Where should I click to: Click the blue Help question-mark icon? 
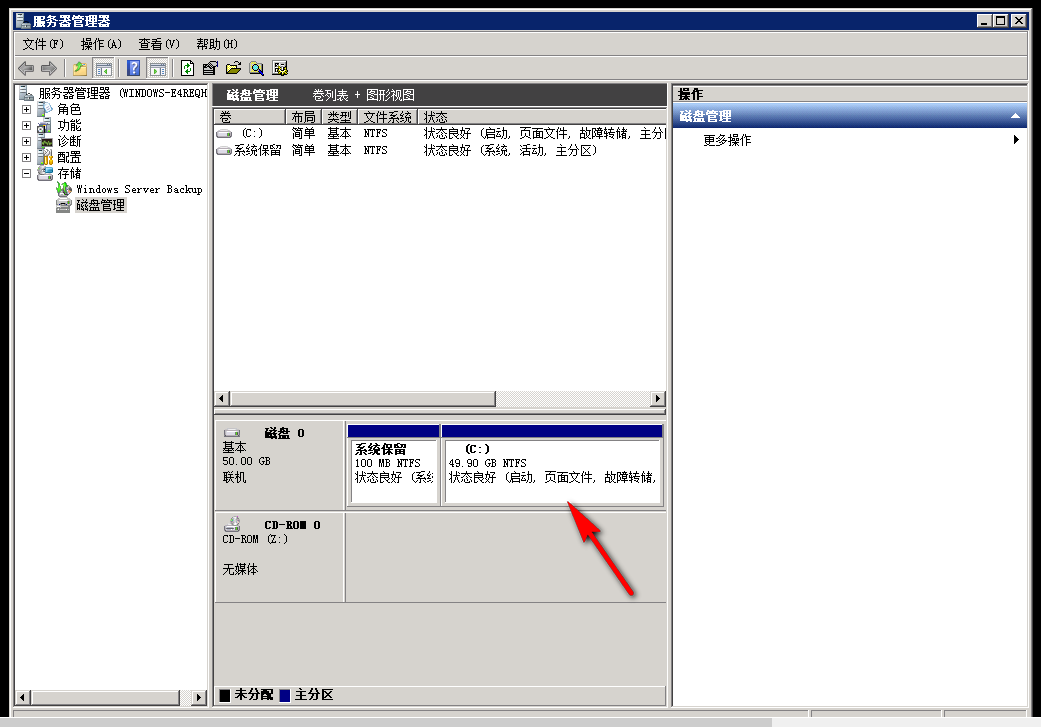[133, 68]
